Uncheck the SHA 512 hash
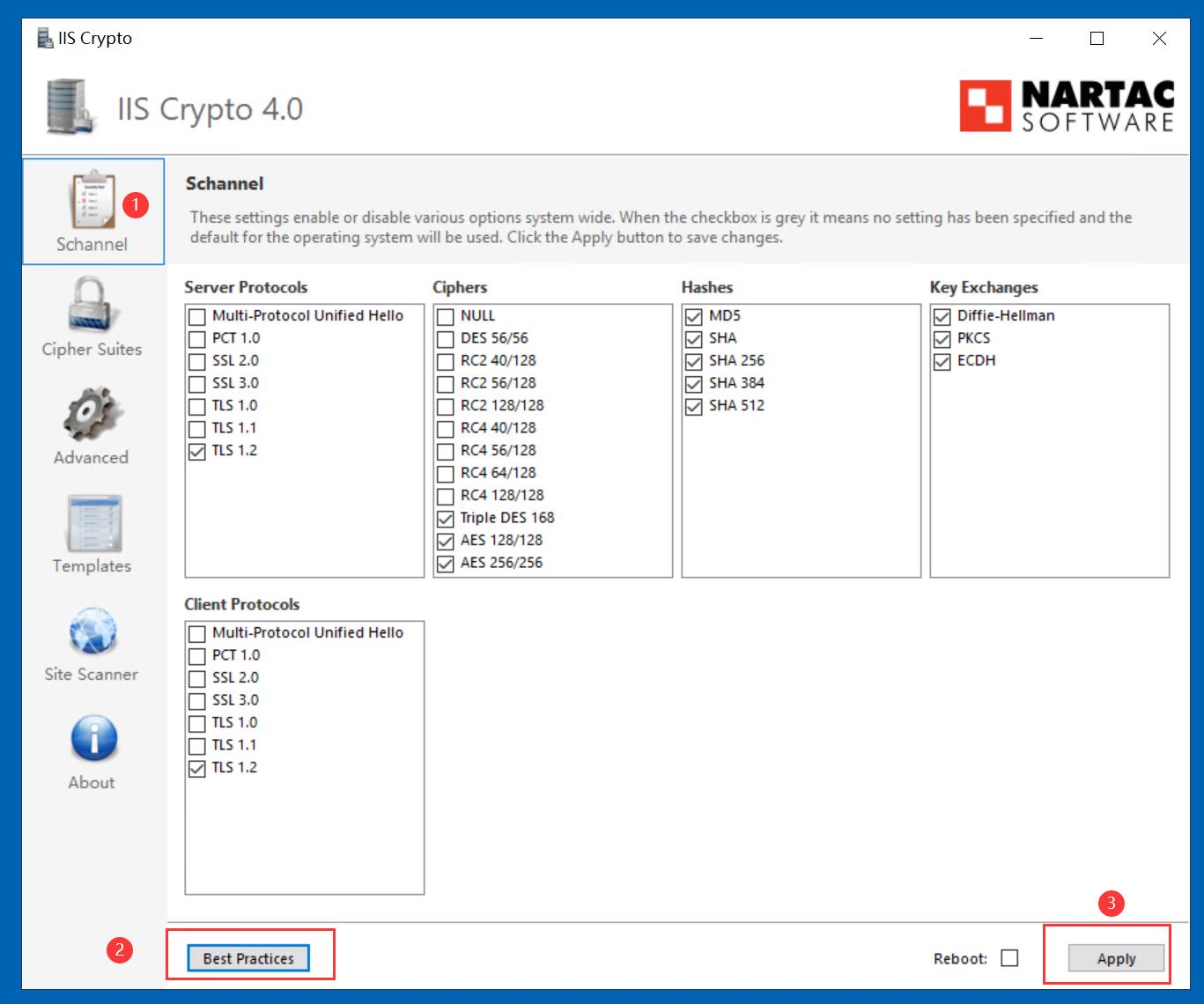This screenshot has height=1004, width=1204. pyautogui.click(x=694, y=406)
